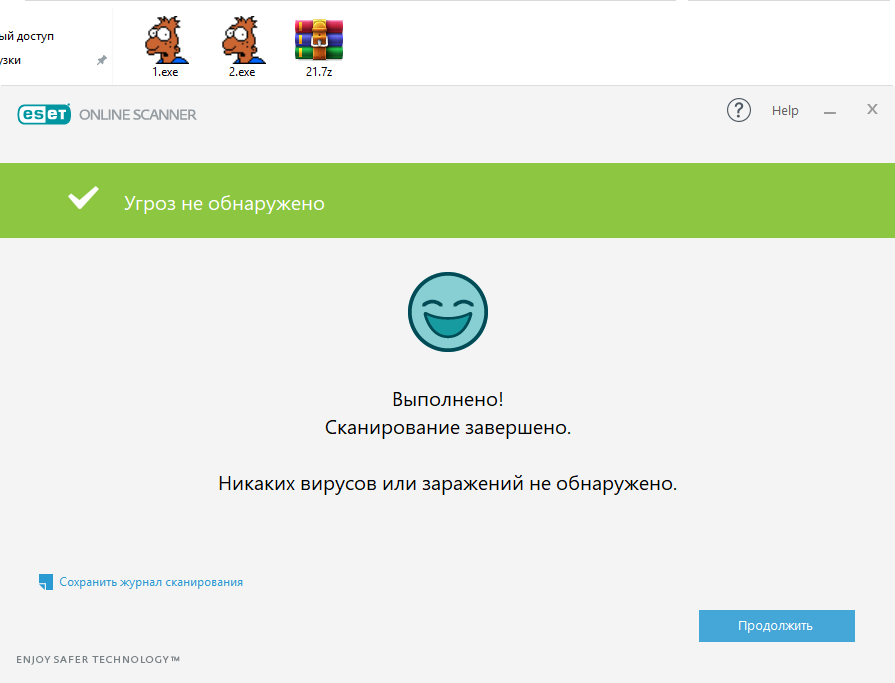Open help via question mark icon
The image size is (895, 683).
coord(739,110)
